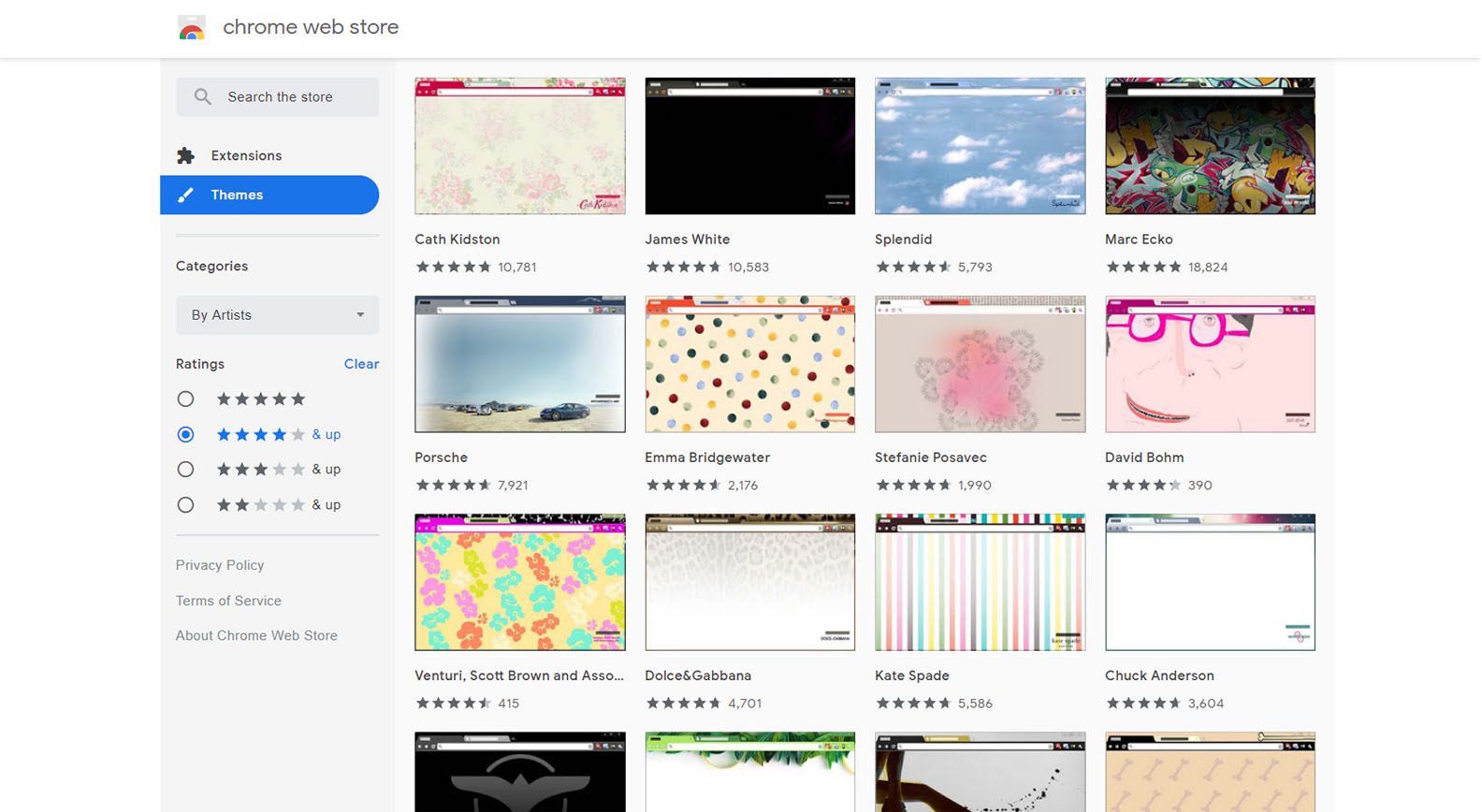The image size is (1482, 812).
Task: Click the star rating under Splendid
Action: (913, 267)
